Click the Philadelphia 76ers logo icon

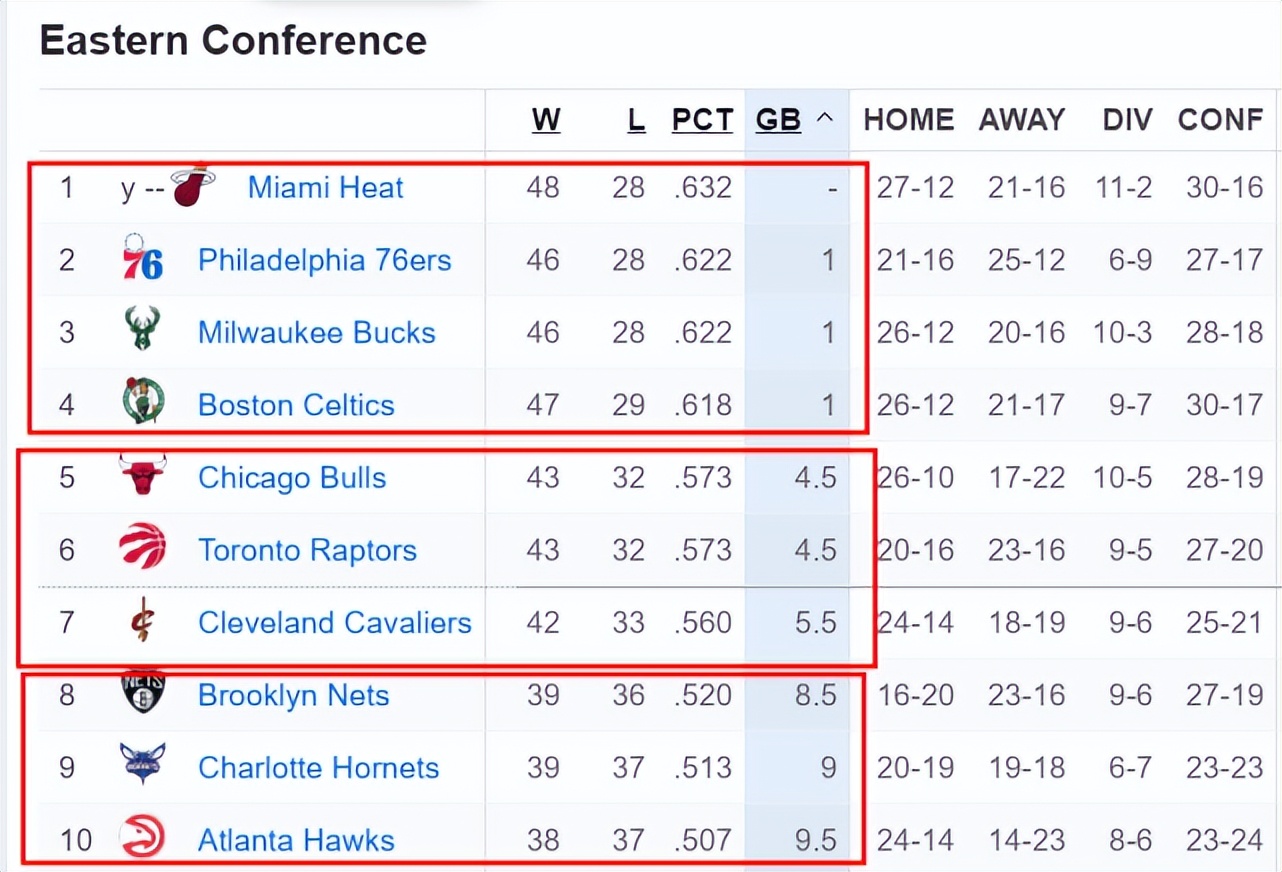pyautogui.click(x=142, y=259)
